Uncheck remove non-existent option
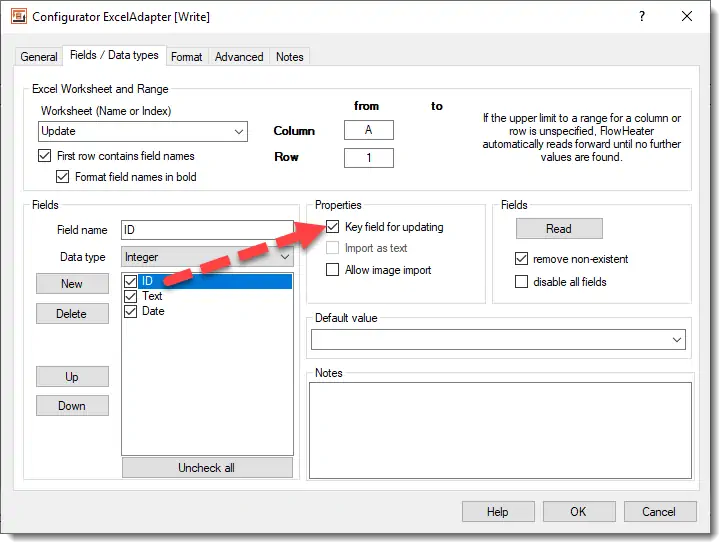Viewport: 726px width, 549px height. [x=521, y=259]
